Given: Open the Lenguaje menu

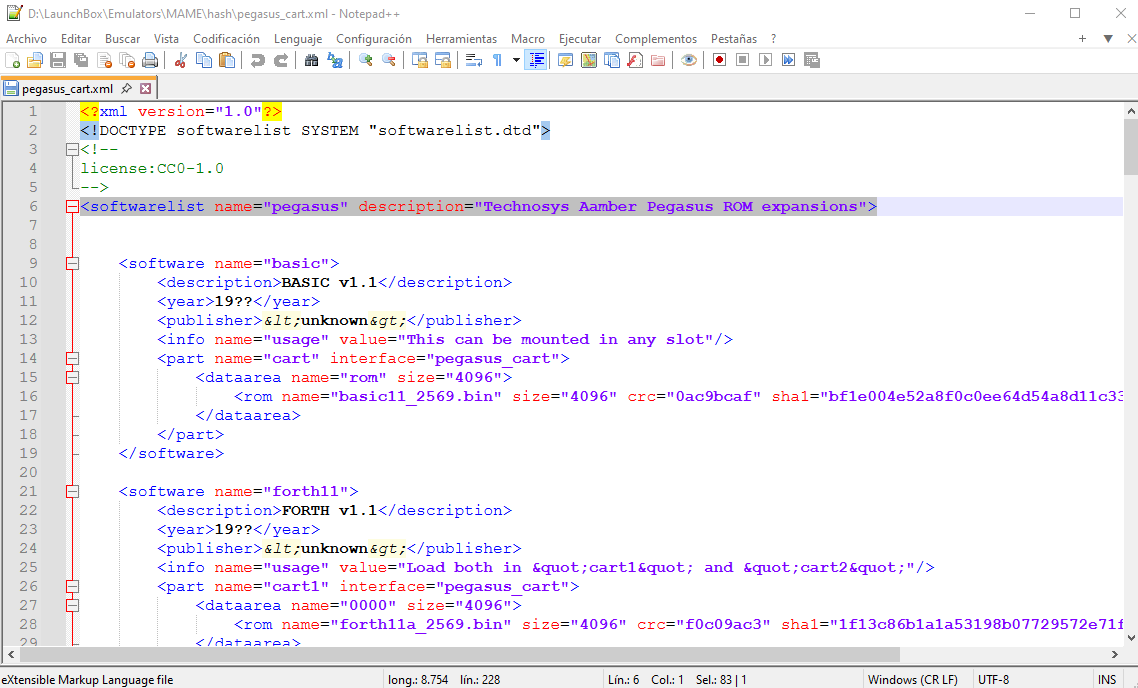Looking at the screenshot, I should pyautogui.click(x=298, y=39).
